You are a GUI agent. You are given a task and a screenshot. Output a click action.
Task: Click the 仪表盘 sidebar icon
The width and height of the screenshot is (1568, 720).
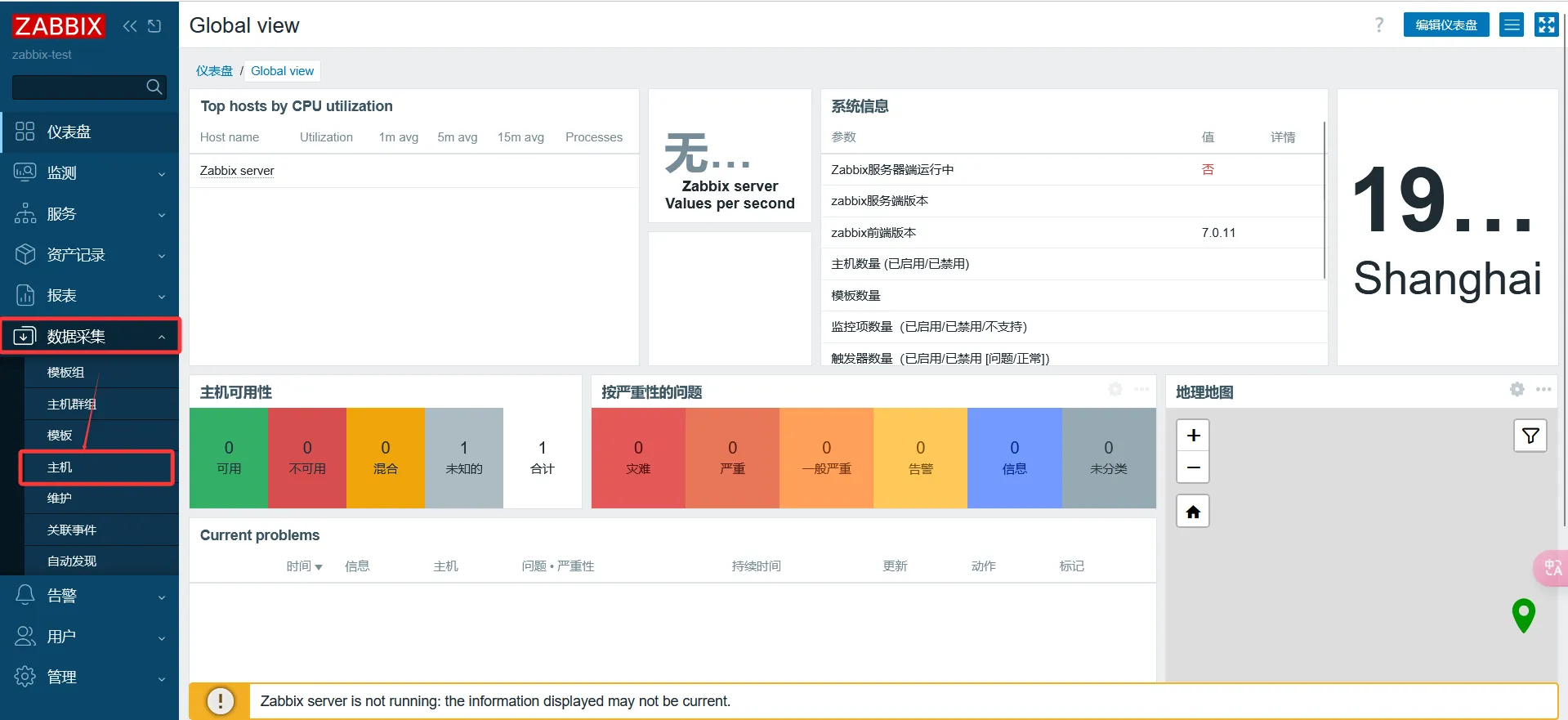[25, 132]
